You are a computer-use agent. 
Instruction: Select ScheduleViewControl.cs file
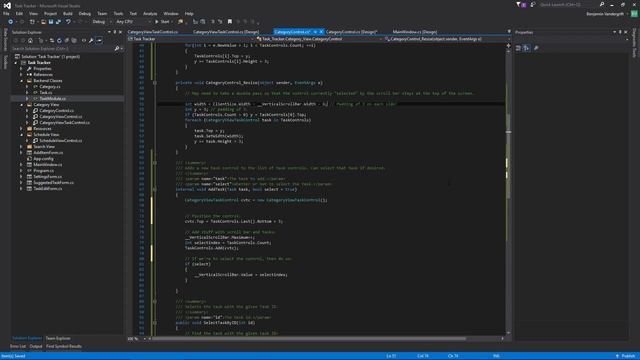click(x=60, y=140)
